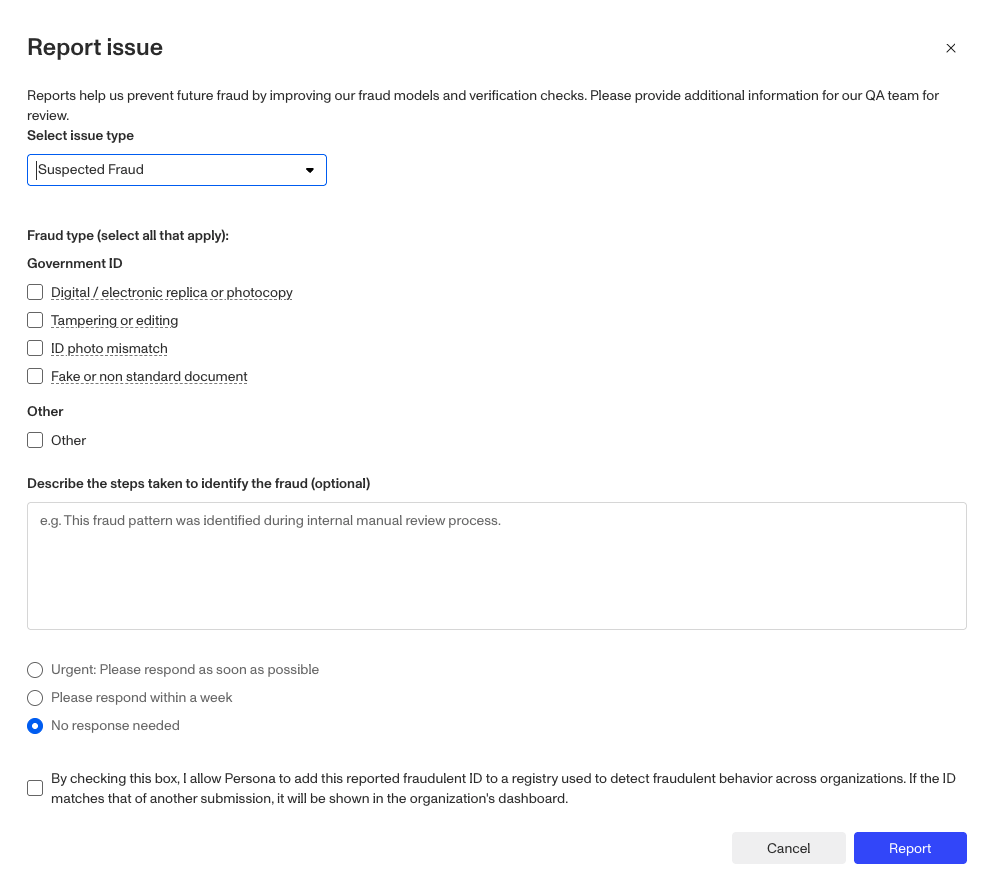Close the Report issue dialog
1002x889 pixels.
[x=951, y=48]
